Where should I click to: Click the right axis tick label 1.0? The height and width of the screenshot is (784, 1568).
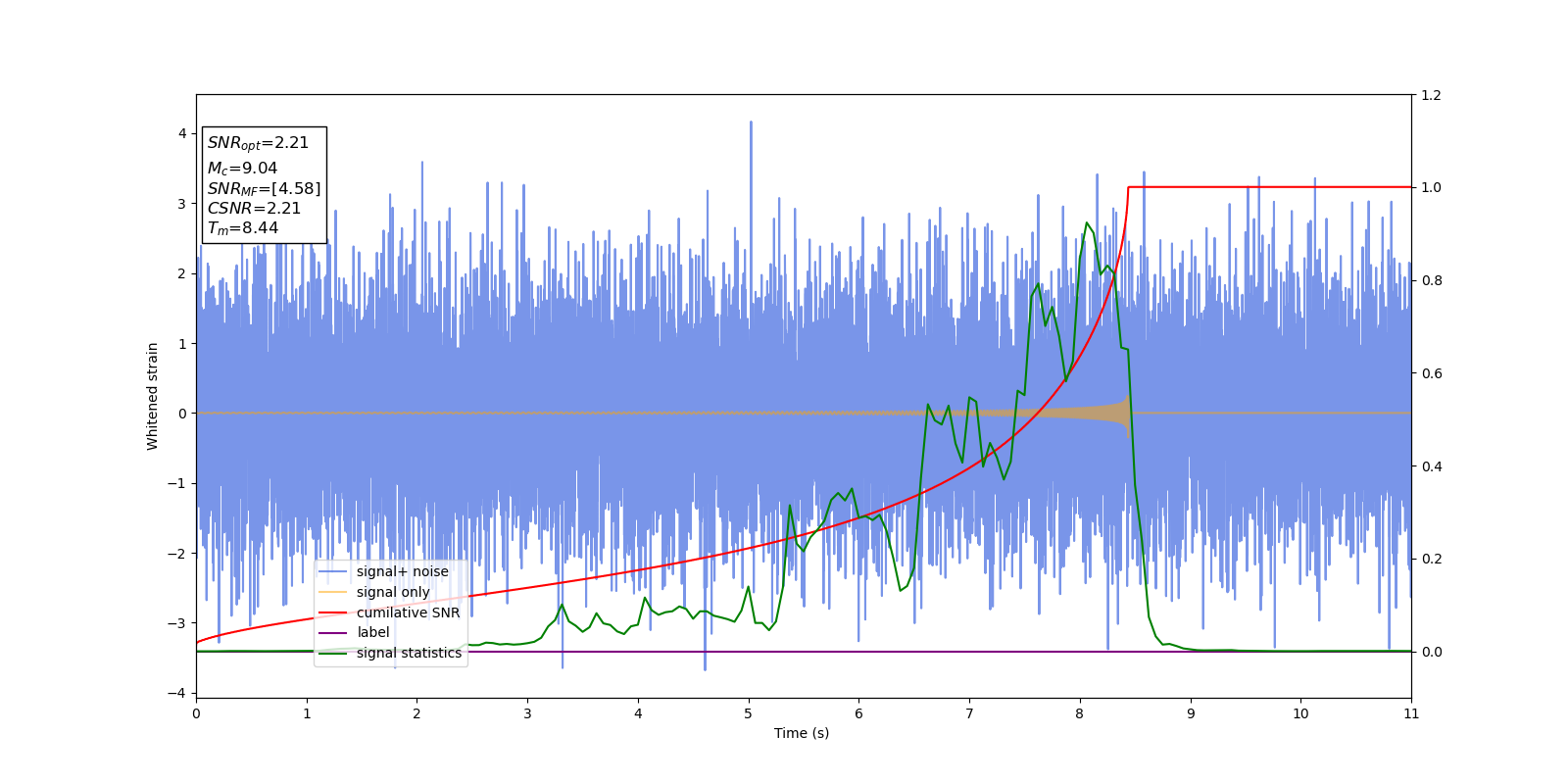pyautogui.click(x=1431, y=187)
